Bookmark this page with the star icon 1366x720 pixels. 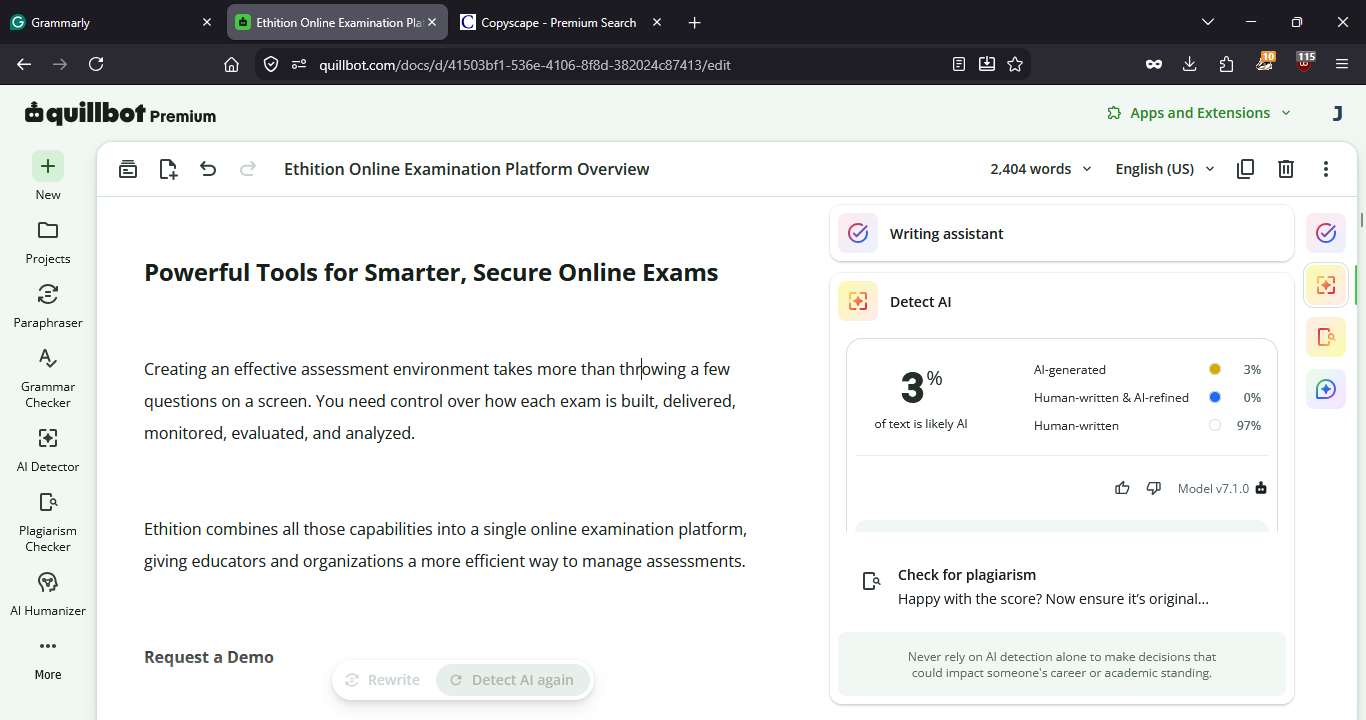[1015, 64]
